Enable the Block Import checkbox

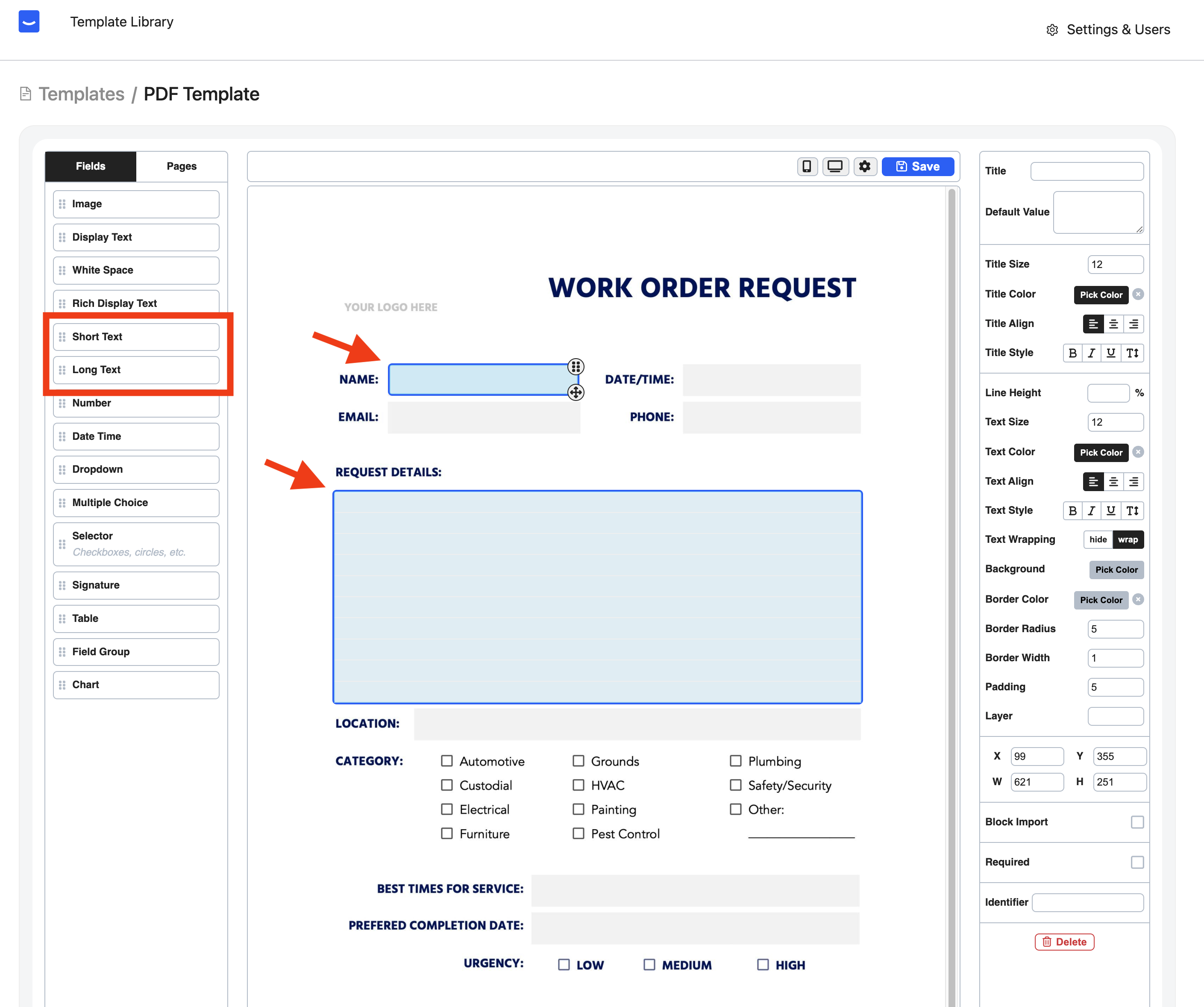[x=1137, y=822]
